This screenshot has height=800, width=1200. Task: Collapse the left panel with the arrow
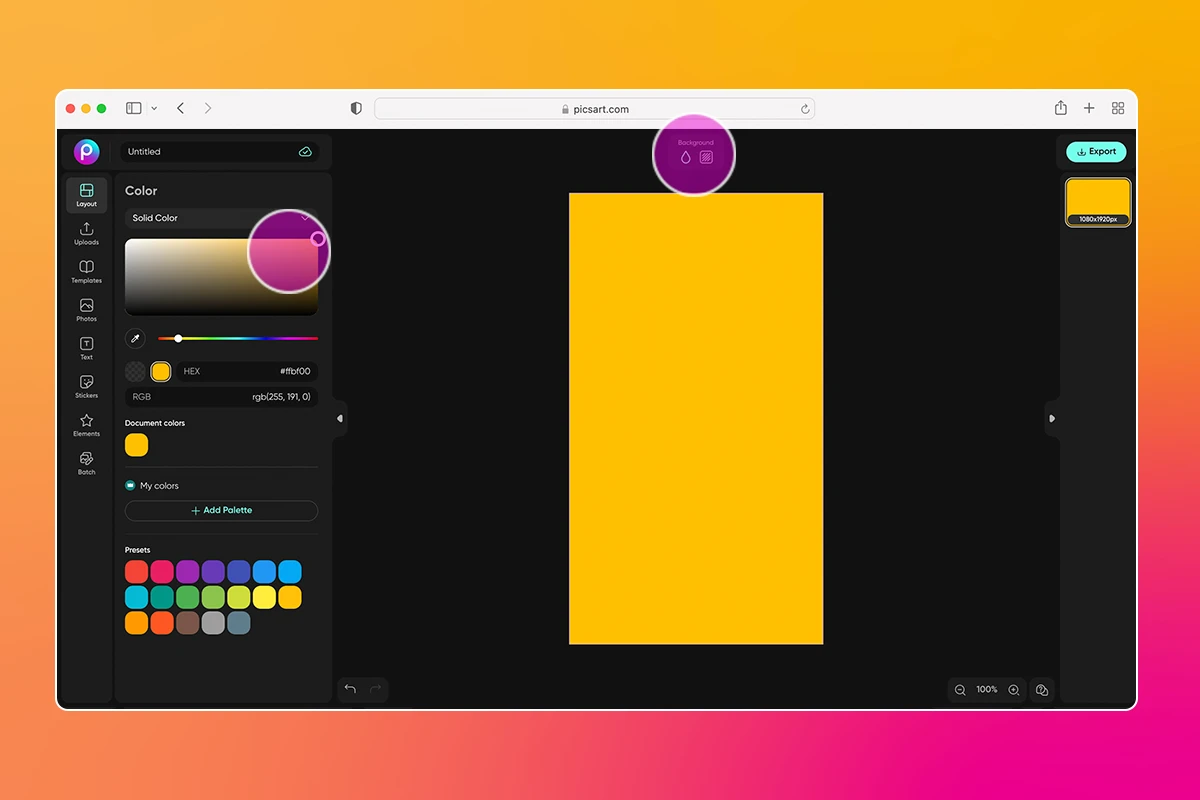pos(340,419)
